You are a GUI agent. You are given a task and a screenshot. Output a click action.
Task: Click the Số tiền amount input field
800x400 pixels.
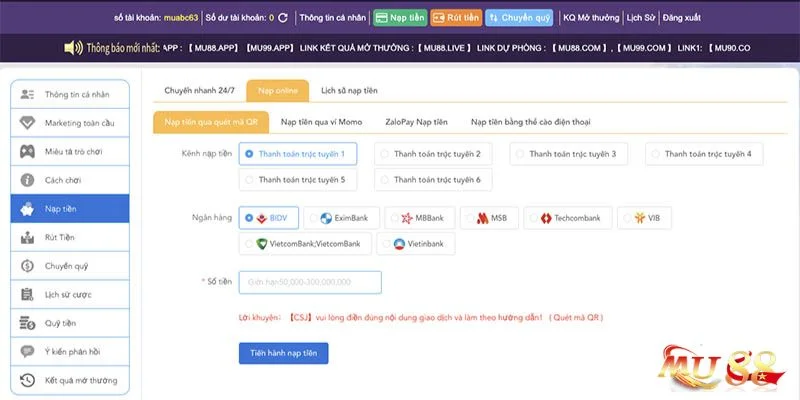(x=310, y=282)
